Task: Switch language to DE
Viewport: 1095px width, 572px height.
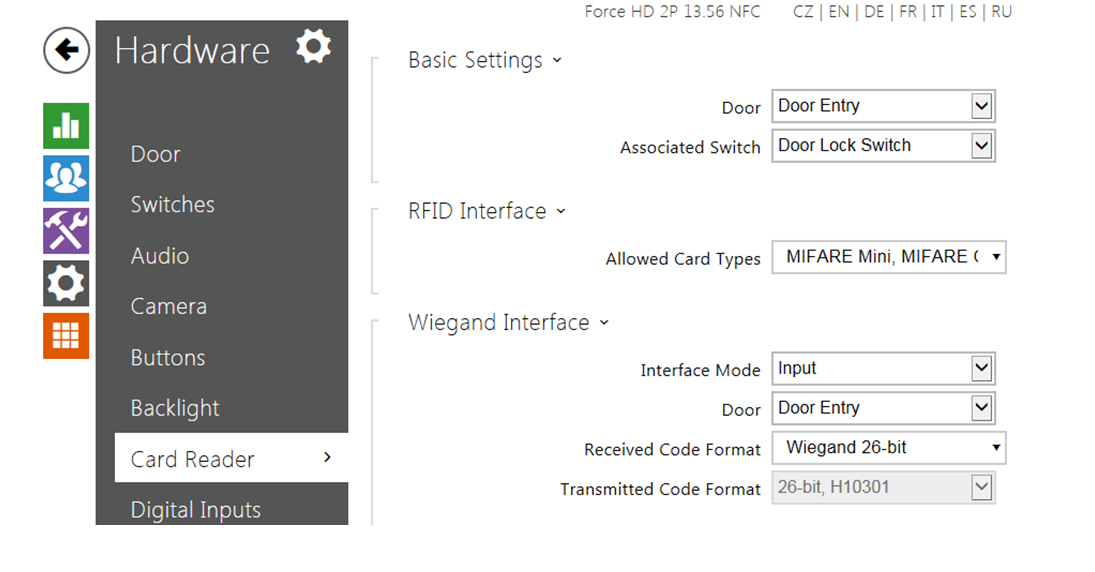Action: tap(874, 12)
